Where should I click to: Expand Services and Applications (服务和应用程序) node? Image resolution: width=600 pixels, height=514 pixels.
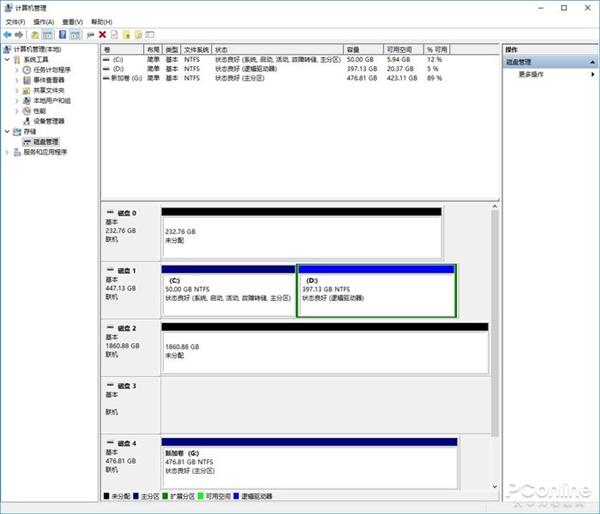pos(8,152)
